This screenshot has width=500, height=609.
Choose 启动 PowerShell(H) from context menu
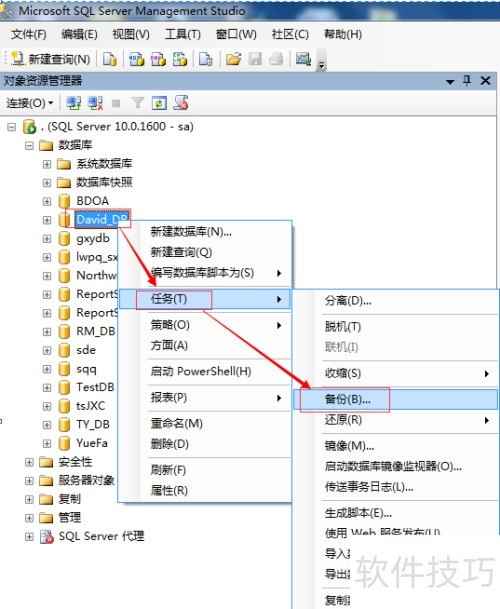pos(201,372)
